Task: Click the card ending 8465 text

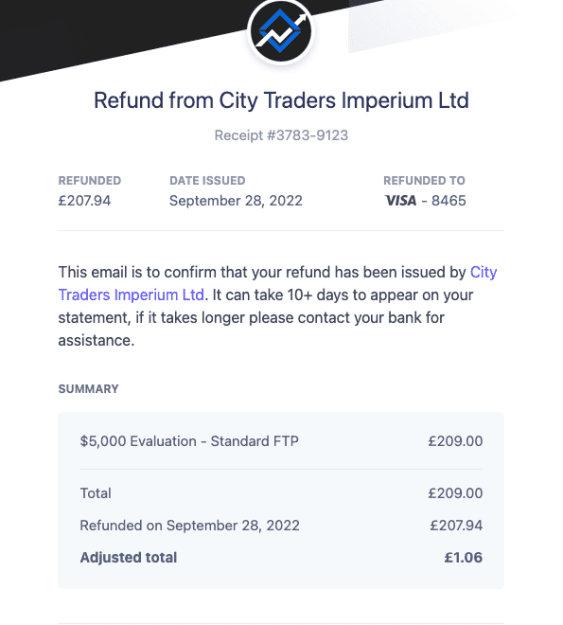Action: coord(449,200)
